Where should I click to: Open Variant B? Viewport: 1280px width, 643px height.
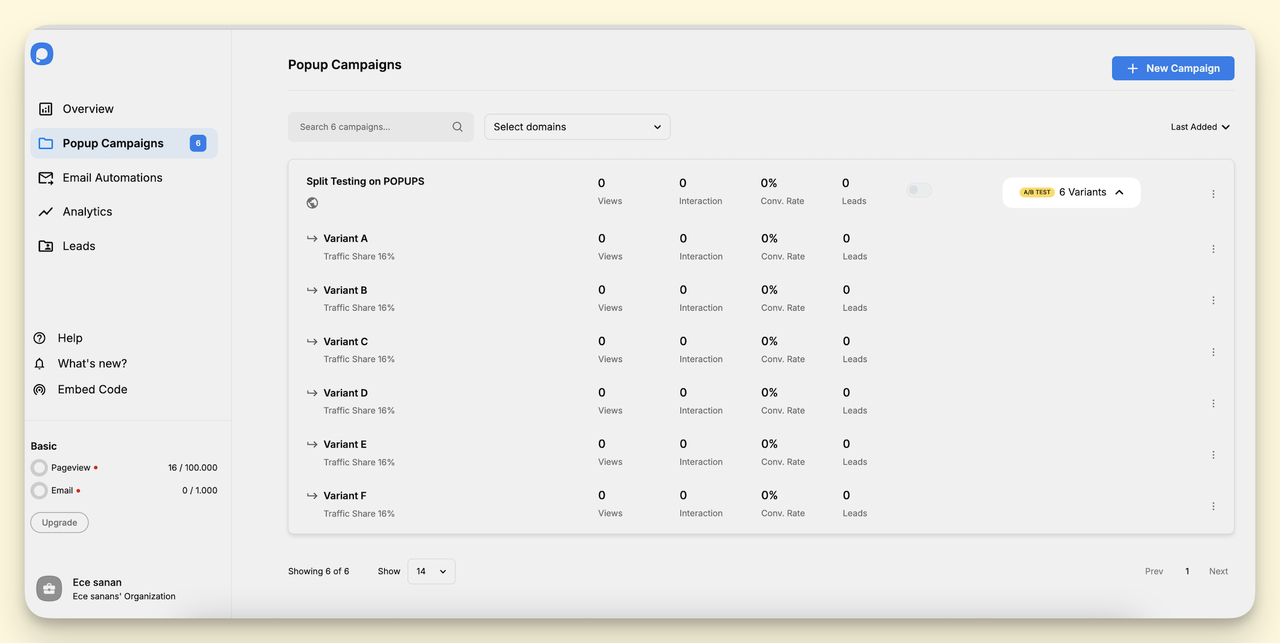(345, 290)
